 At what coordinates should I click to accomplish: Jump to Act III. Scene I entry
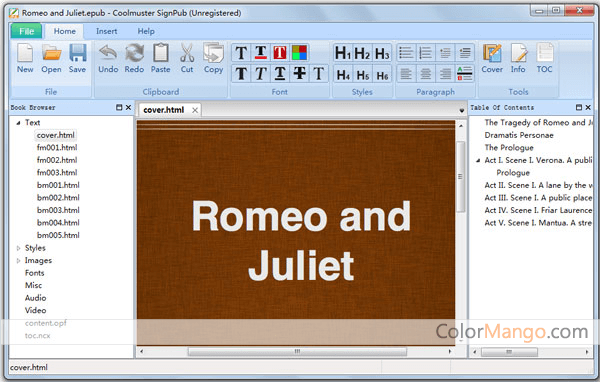pyautogui.click(x=538, y=198)
